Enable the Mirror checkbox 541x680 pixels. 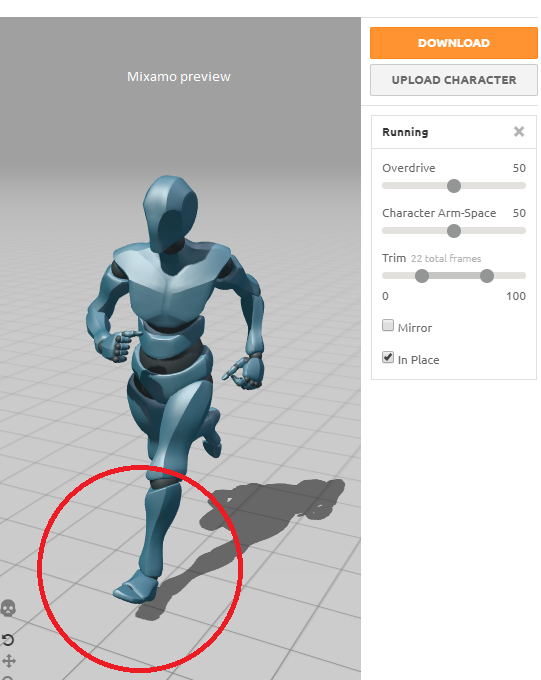(388, 325)
